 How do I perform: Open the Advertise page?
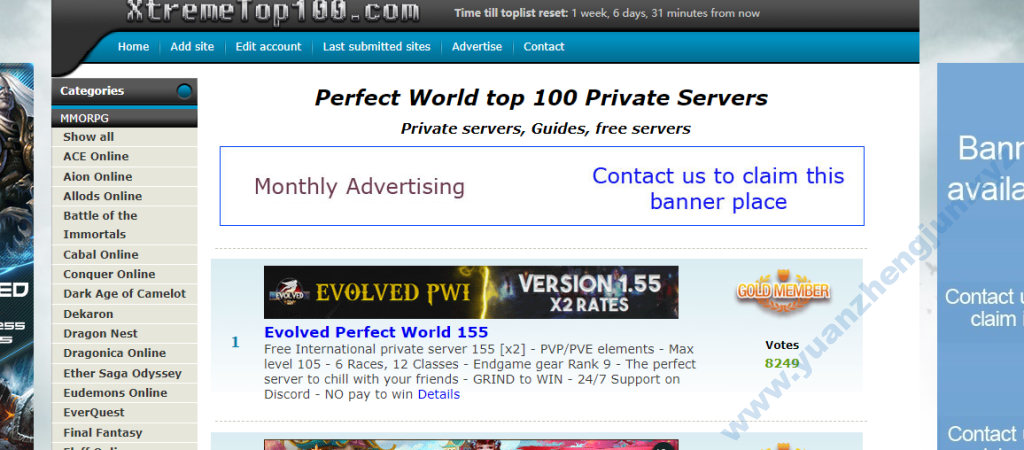tap(477, 47)
